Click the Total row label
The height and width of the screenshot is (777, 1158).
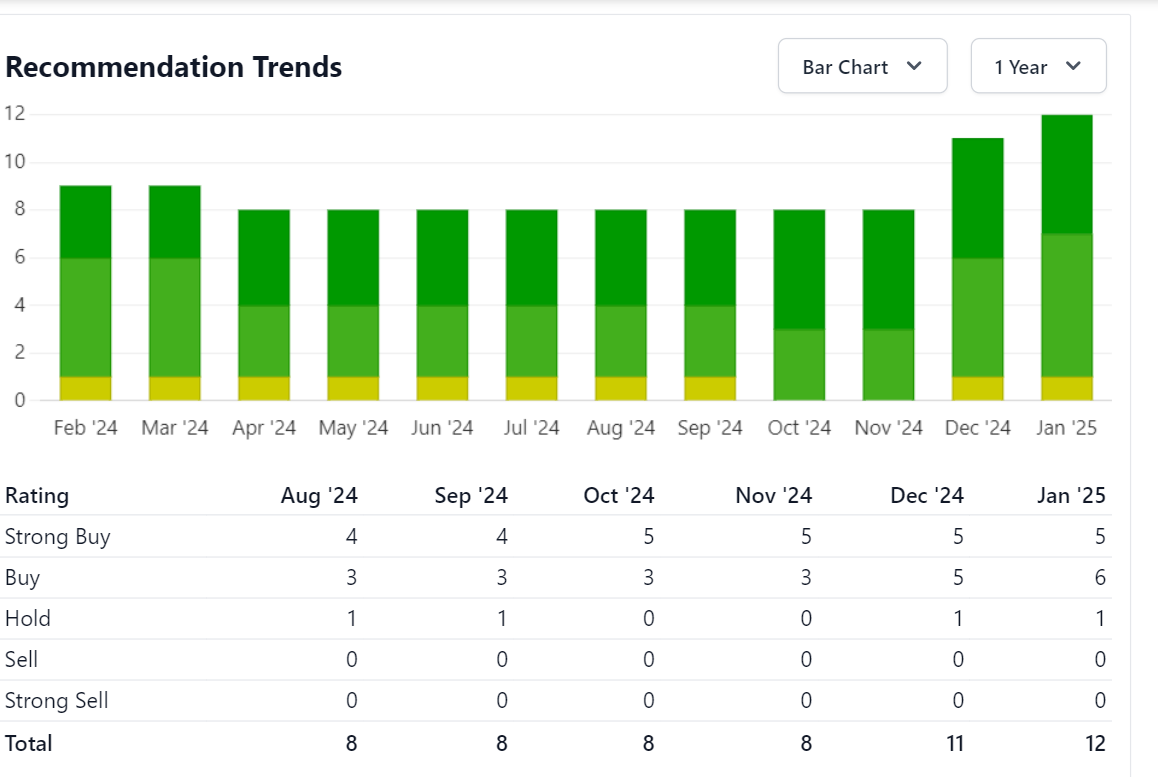coord(29,744)
